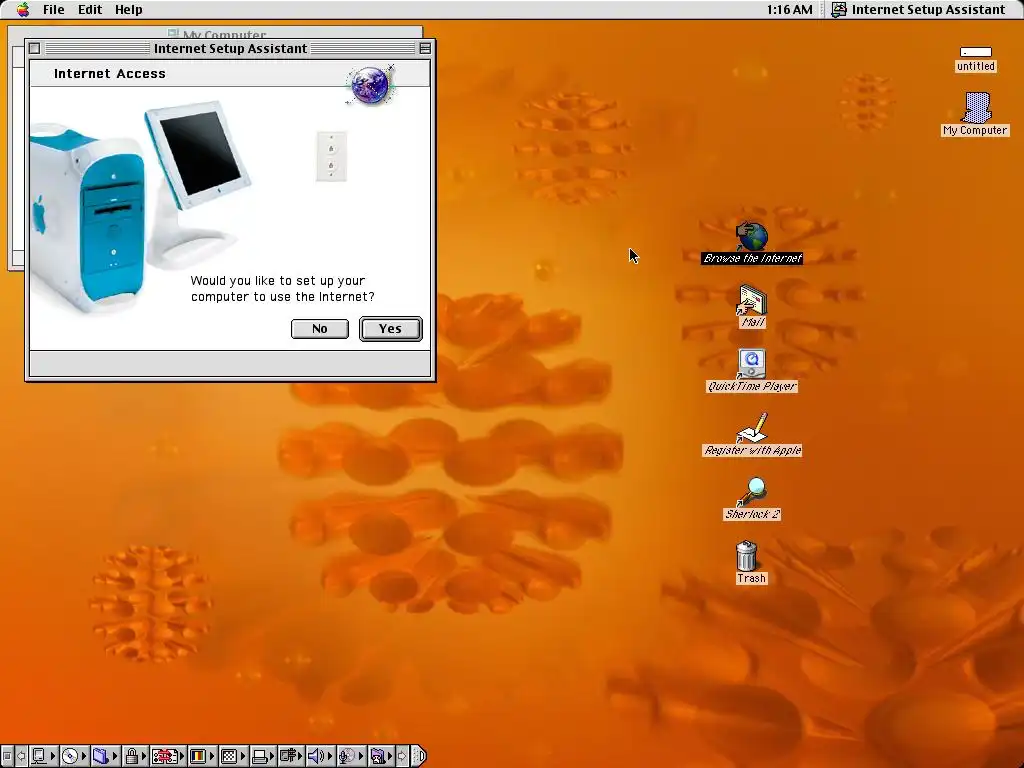This screenshot has width=1024, height=768.
Task: Open the Remote Access strip module
Action: (x=291, y=756)
